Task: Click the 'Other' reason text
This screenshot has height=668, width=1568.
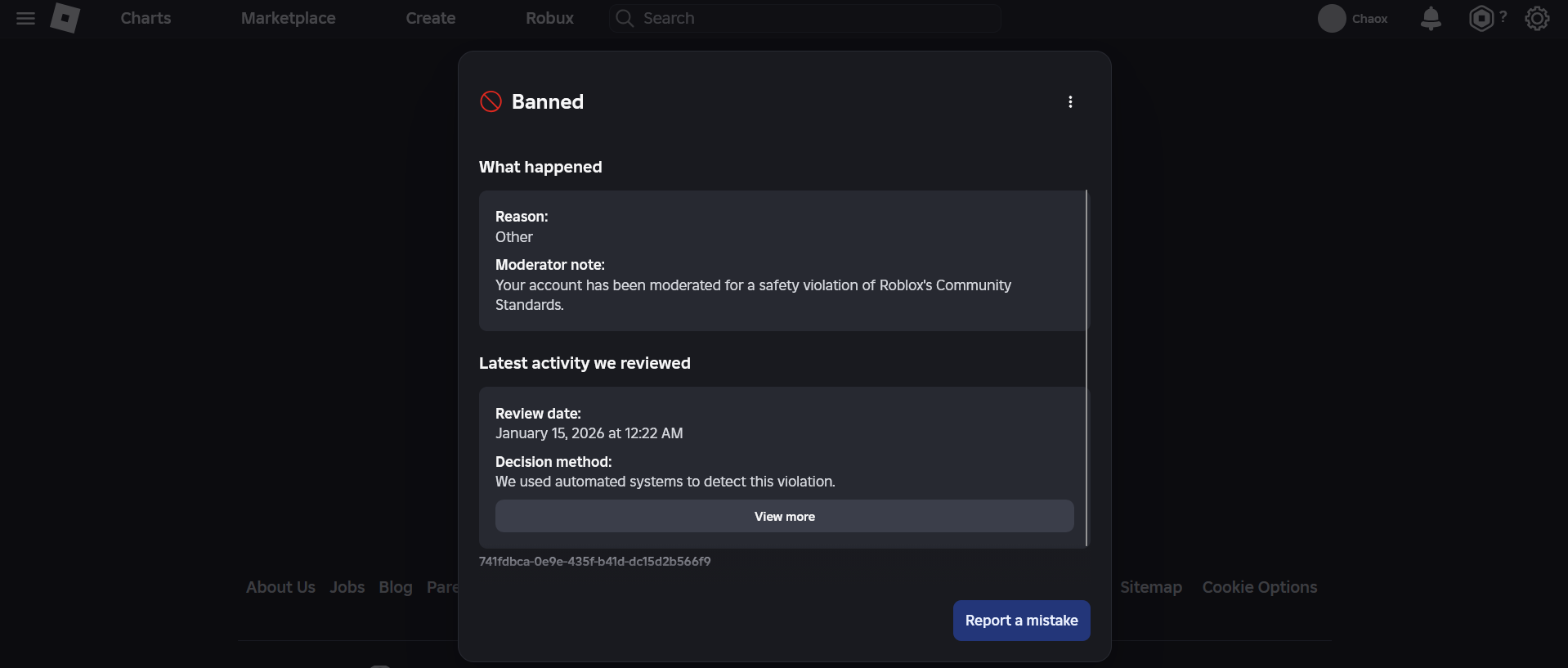Action: pyautogui.click(x=513, y=237)
